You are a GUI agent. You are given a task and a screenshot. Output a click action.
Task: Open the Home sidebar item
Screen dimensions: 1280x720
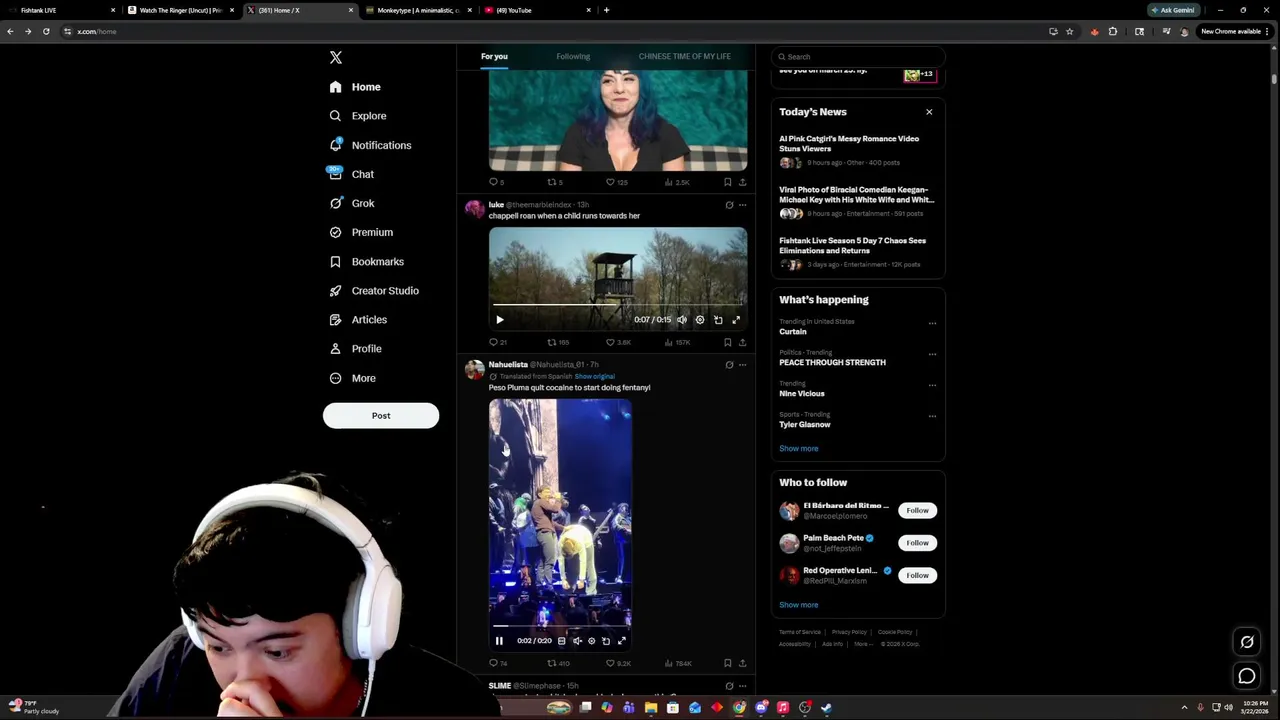point(355,87)
